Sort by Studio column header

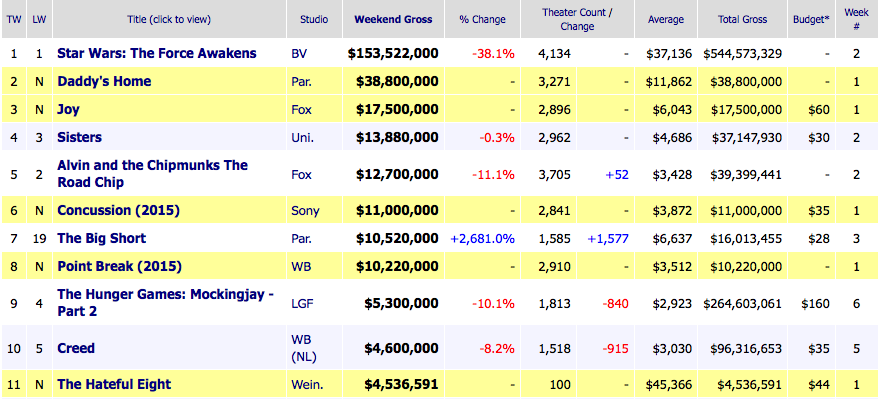[314, 20]
